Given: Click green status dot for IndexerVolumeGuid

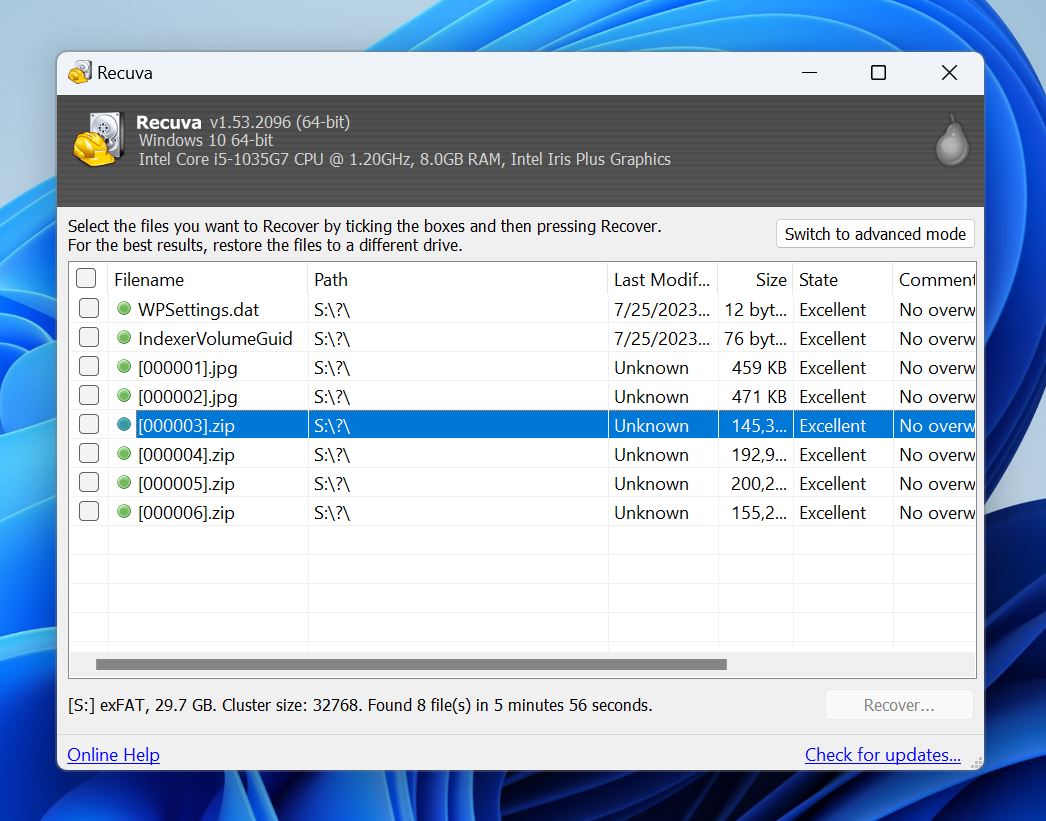Looking at the screenshot, I should click(123, 337).
